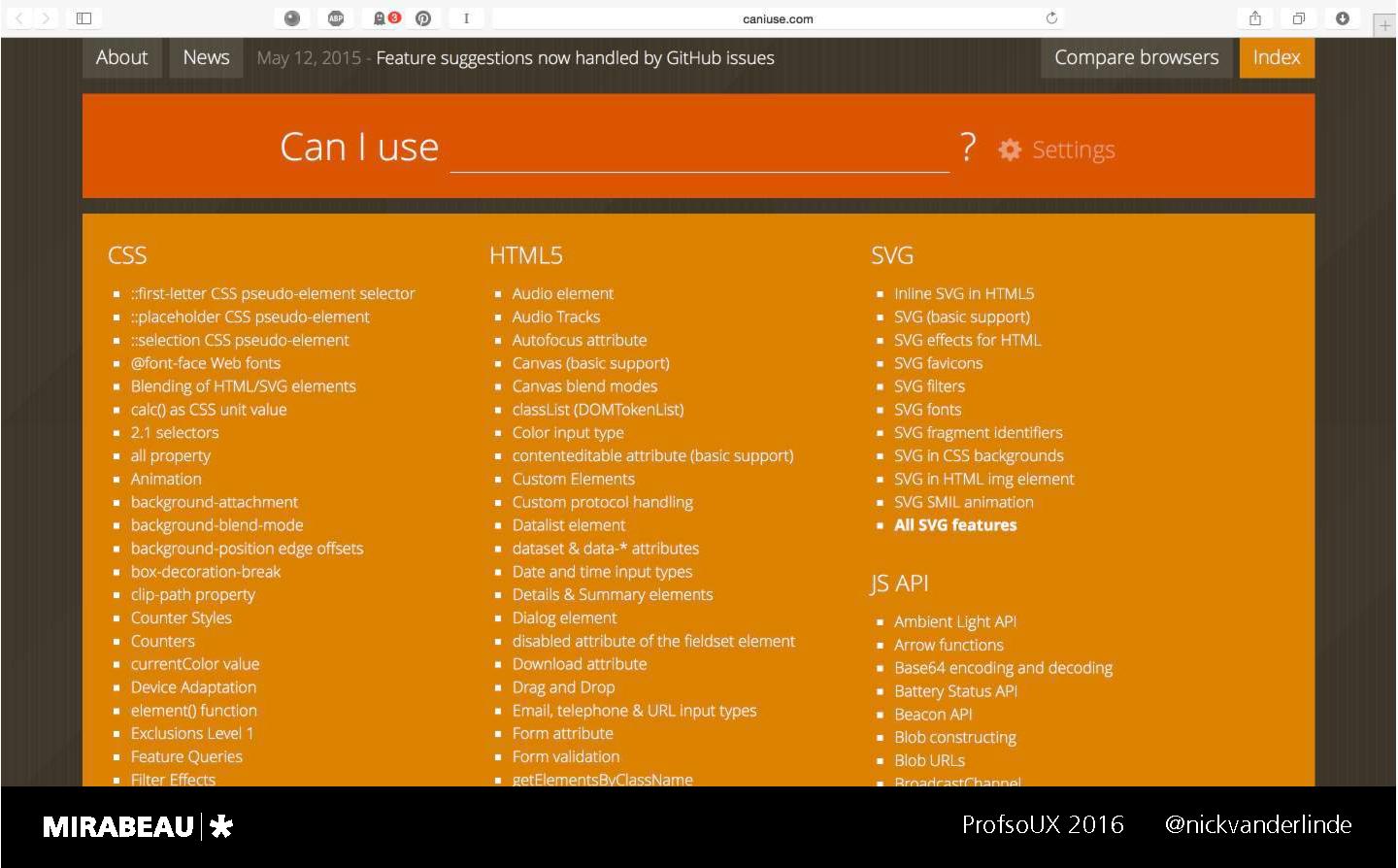This screenshot has height=868, width=1398.
Task: Open 'SVG filters' link
Action: [929, 386]
